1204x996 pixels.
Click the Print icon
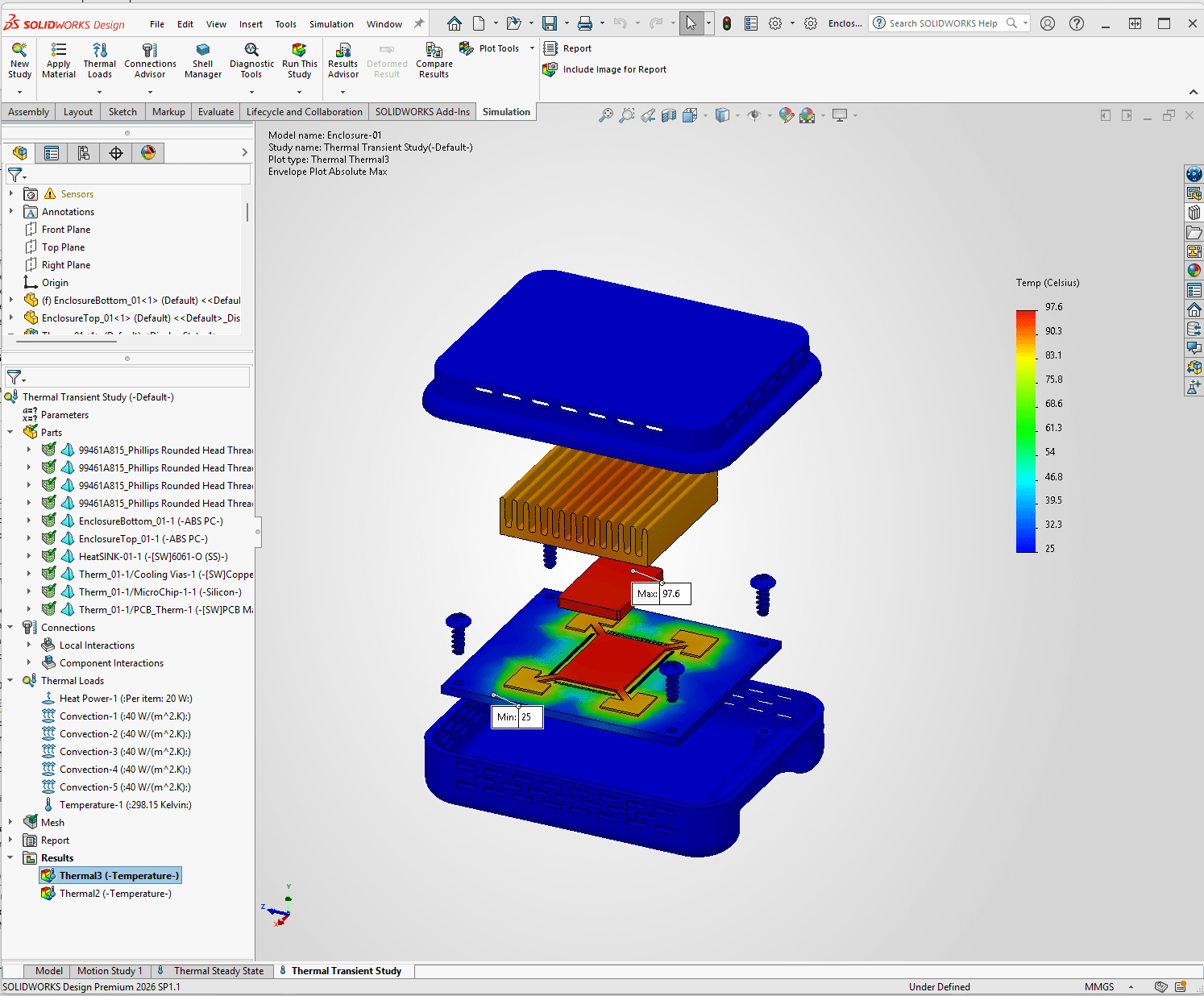[585, 23]
